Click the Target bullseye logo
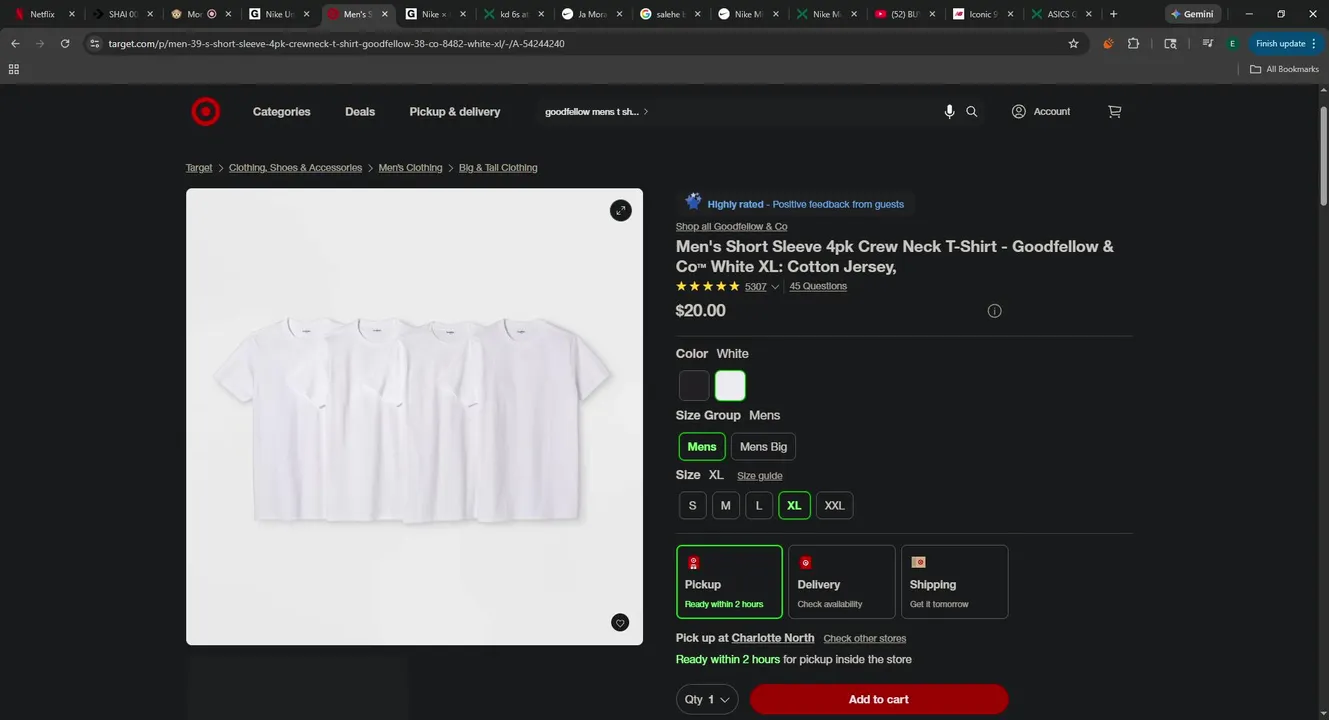Screen dimensions: 1329x720 click(x=206, y=112)
